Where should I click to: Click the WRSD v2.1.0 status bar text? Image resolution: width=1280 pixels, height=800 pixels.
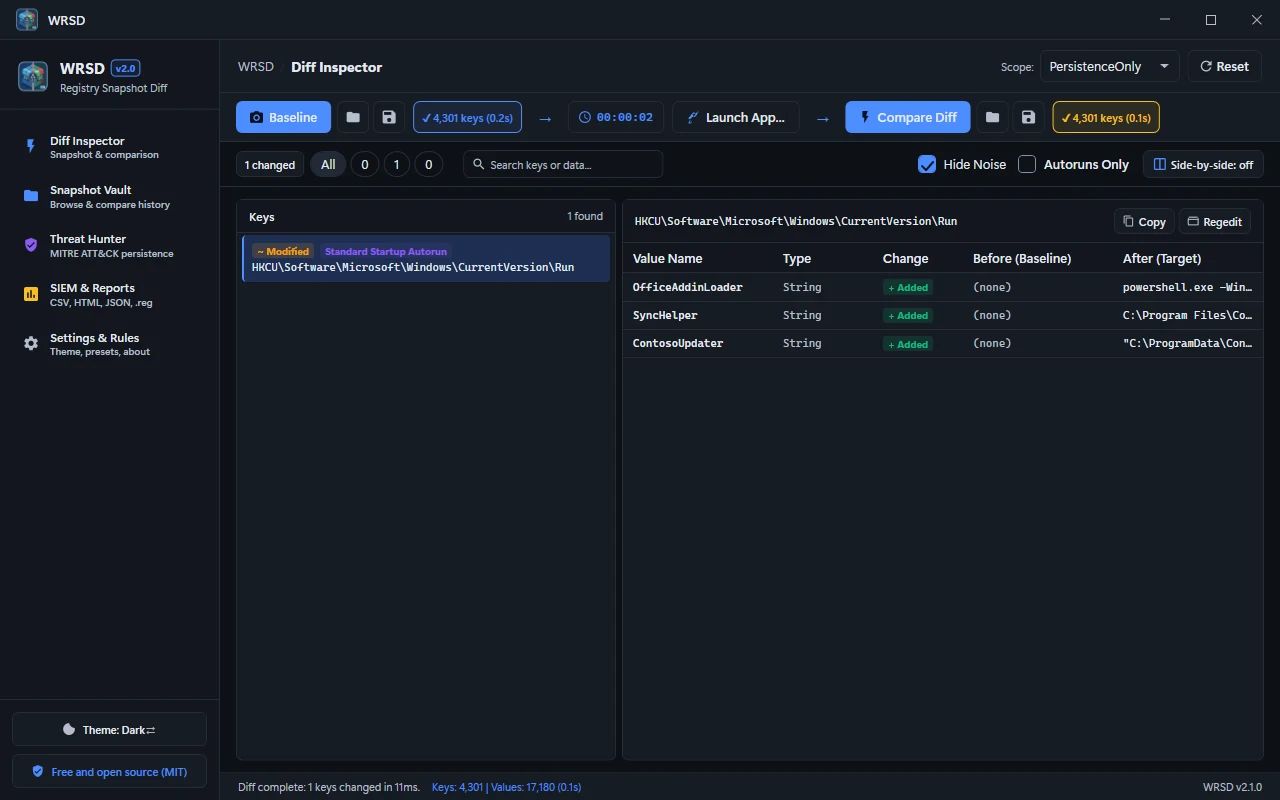[1232, 787]
